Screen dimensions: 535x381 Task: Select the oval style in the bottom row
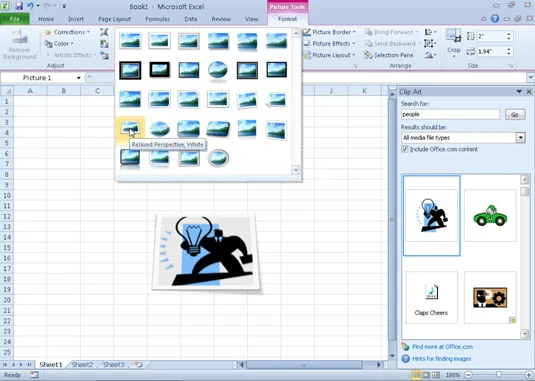(218, 158)
